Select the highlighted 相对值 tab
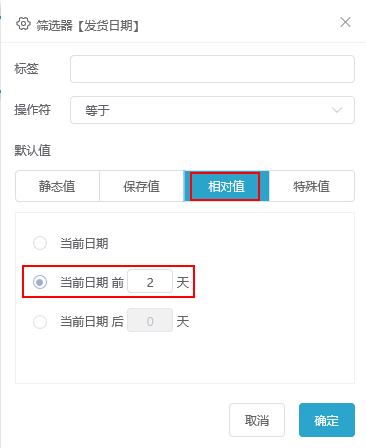This screenshot has width=366, height=448. 226,186
